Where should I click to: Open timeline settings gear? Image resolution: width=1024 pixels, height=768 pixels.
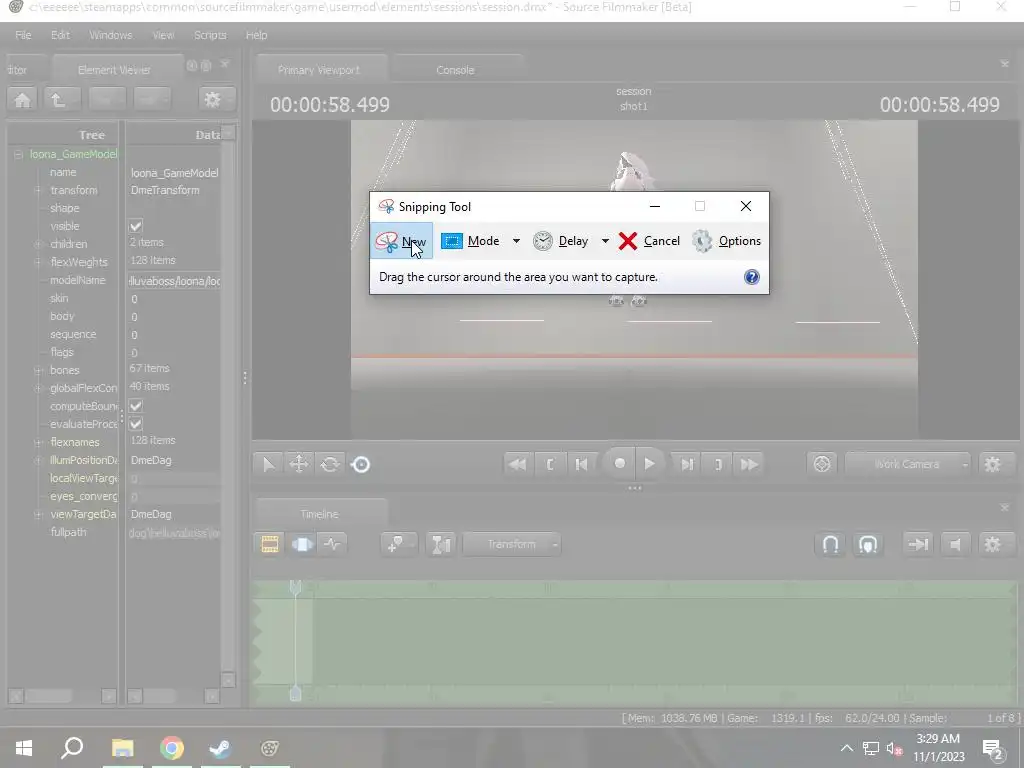(x=993, y=544)
